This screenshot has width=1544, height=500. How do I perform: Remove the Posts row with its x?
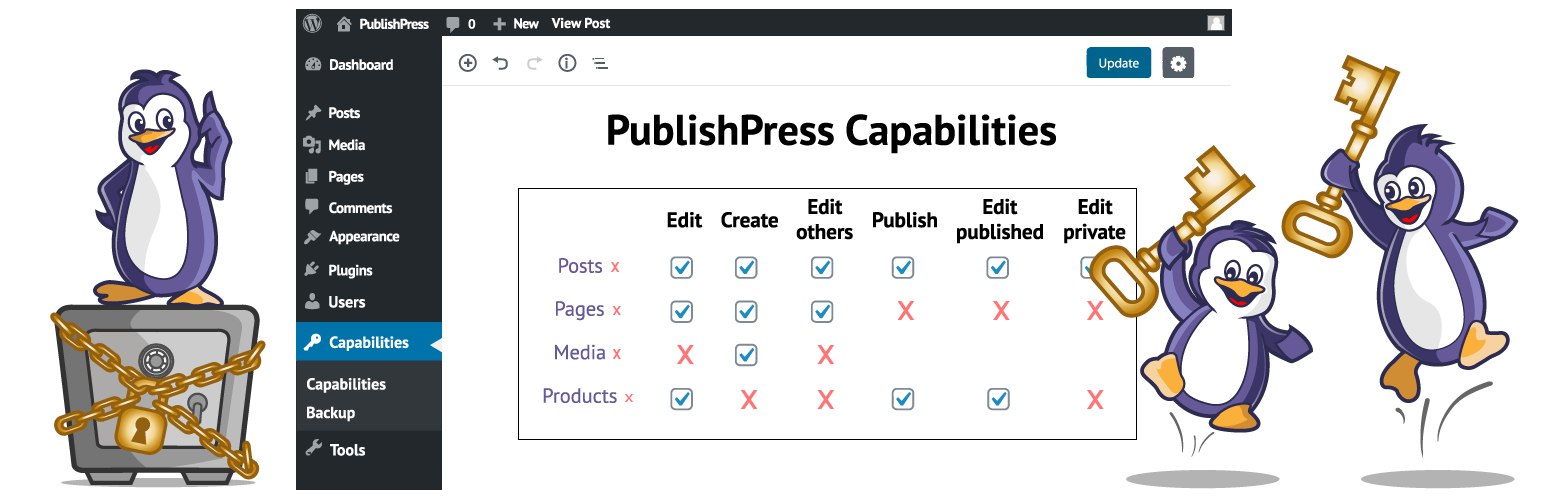[x=615, y=267]
